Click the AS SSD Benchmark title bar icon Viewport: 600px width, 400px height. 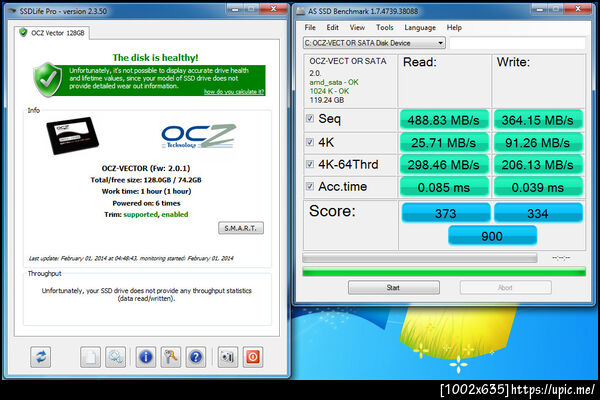[x=301, y=11]
